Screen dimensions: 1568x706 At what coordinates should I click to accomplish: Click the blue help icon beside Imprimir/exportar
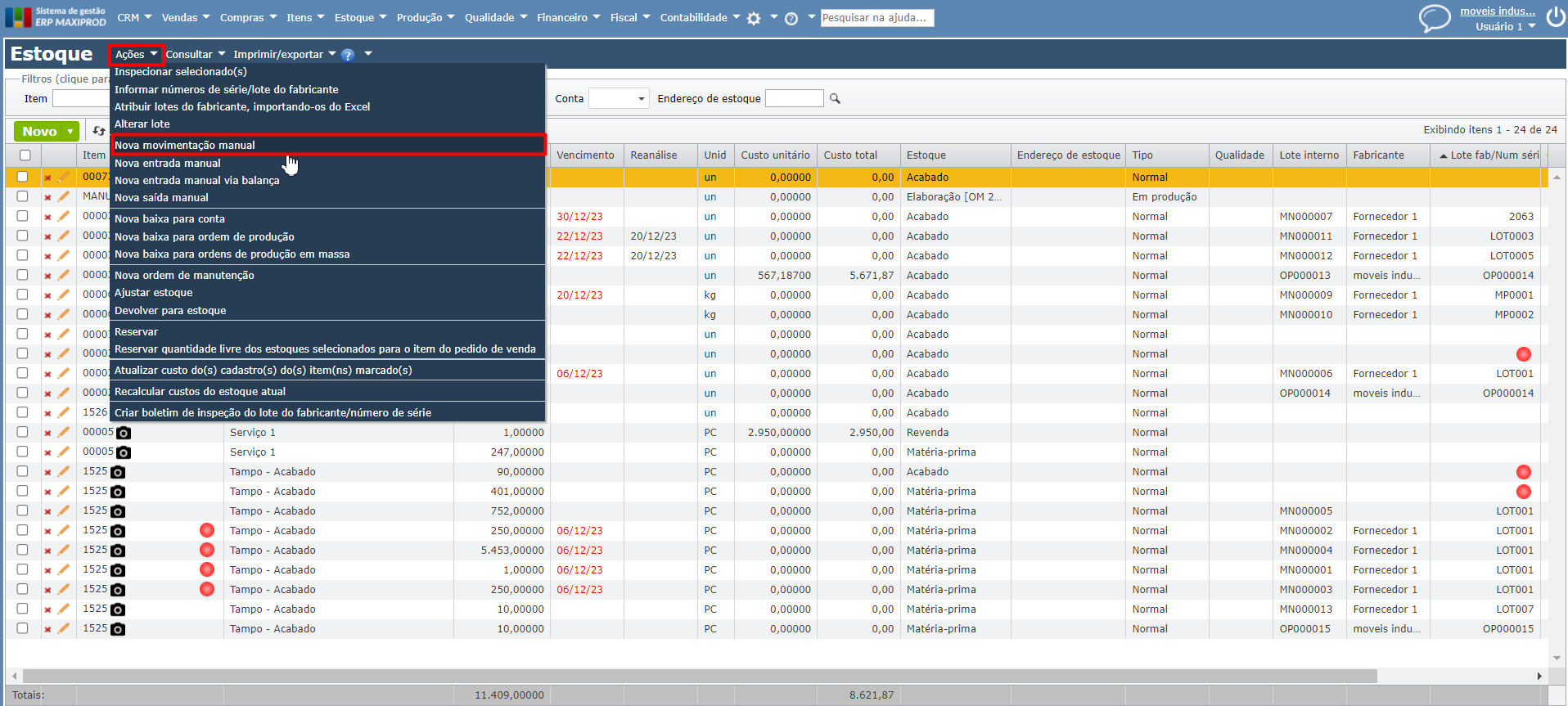click(x=348, y=55)
